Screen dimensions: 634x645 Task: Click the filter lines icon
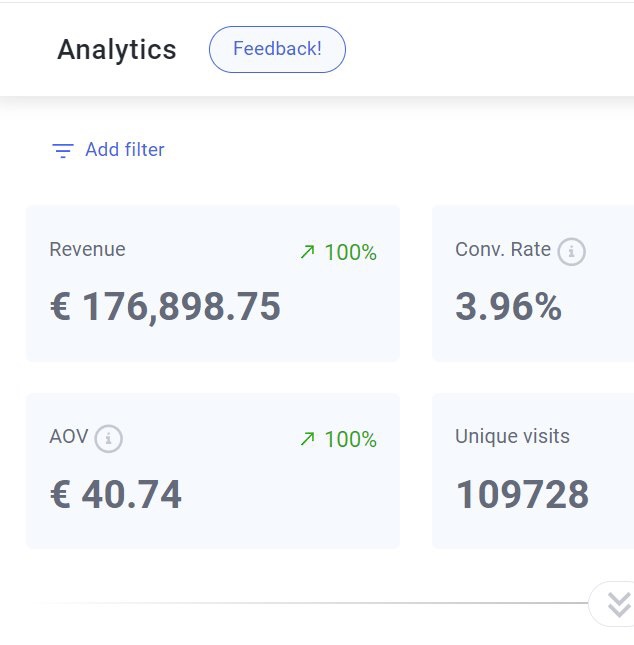[x=63, y=151]
